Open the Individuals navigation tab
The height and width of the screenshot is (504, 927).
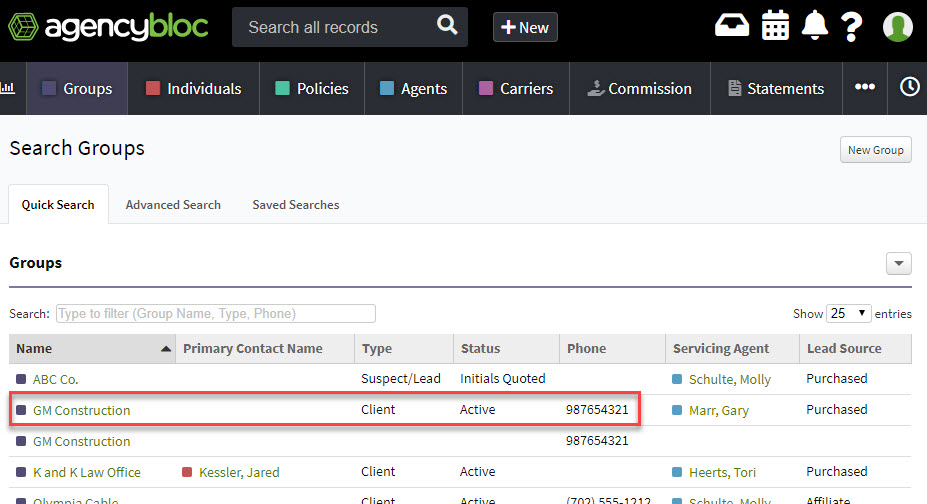193,89
